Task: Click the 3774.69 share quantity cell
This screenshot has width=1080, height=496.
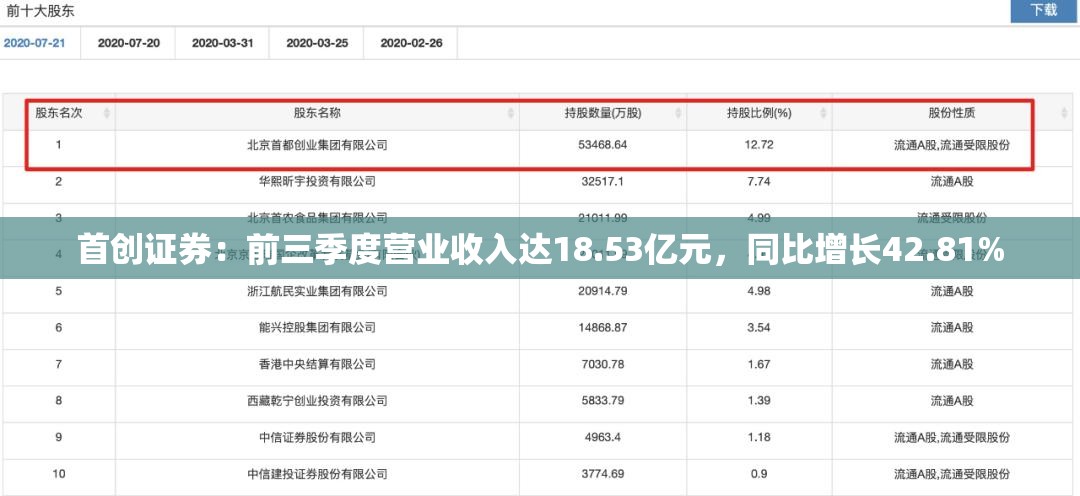Action: [x=603, y=474]
